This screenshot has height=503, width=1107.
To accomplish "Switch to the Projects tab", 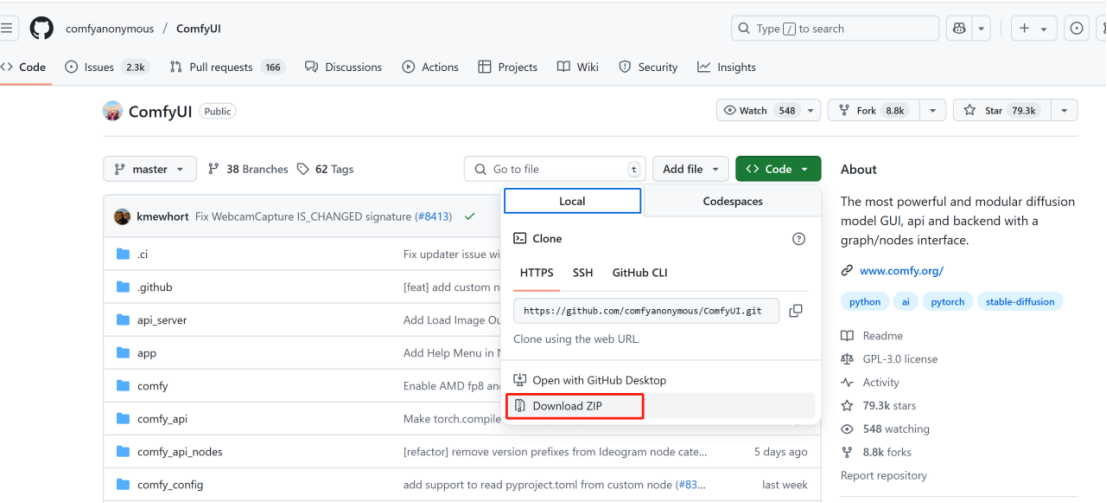I will (x=508, y=67).
